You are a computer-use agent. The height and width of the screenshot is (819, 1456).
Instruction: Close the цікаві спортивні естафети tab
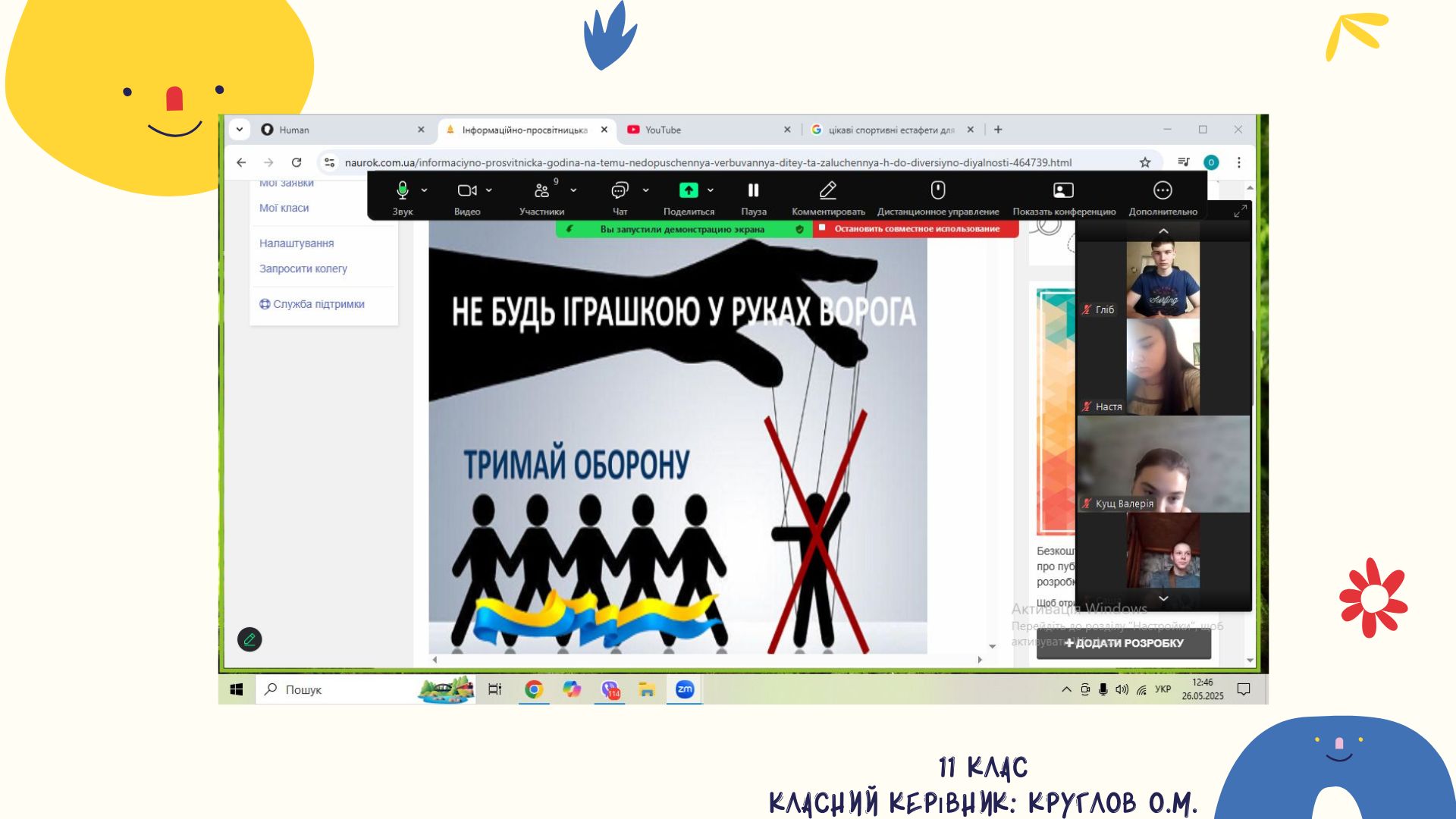point(970,130)
